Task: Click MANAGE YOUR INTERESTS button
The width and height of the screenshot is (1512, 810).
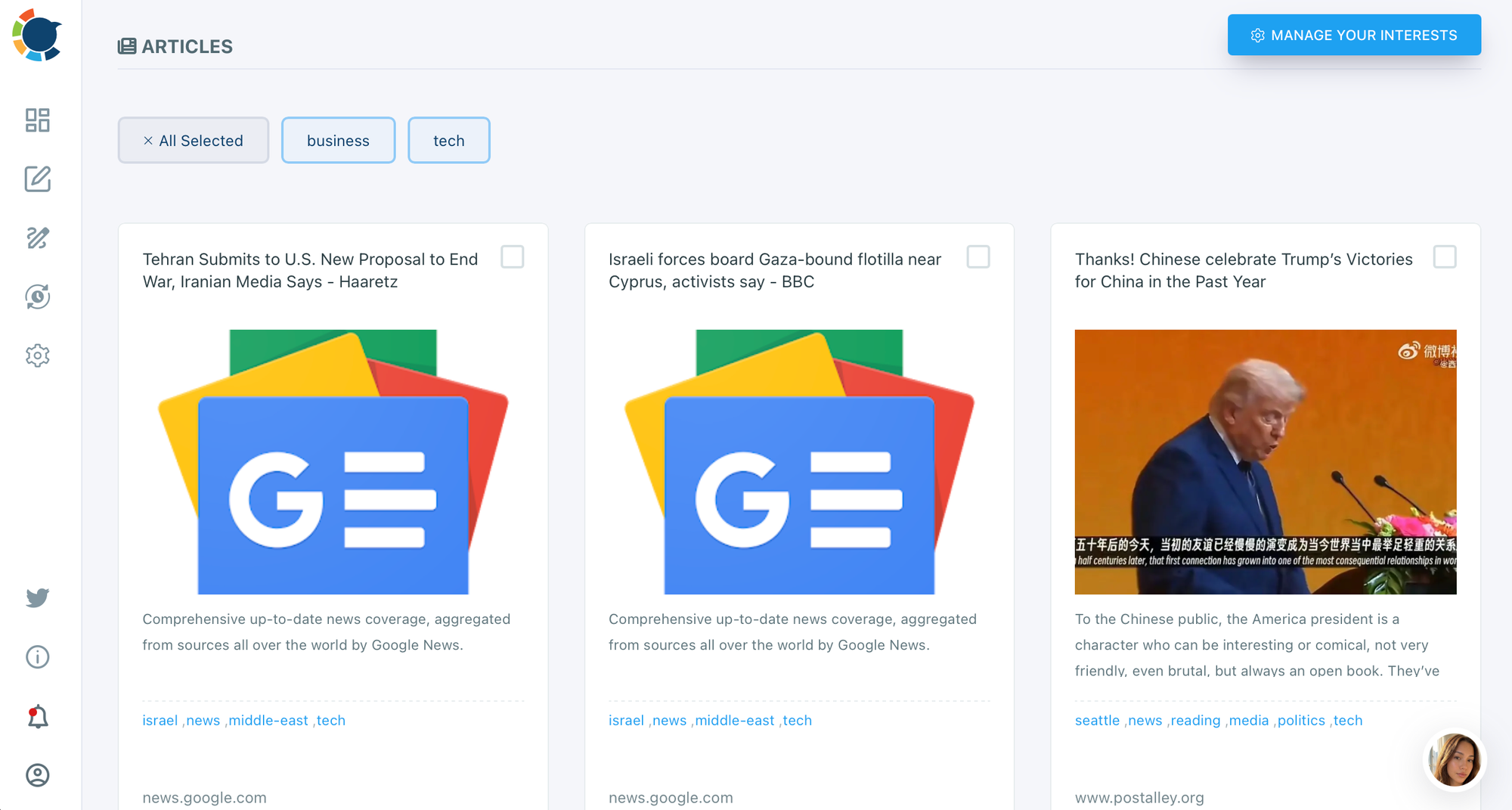Action: 1354,35
